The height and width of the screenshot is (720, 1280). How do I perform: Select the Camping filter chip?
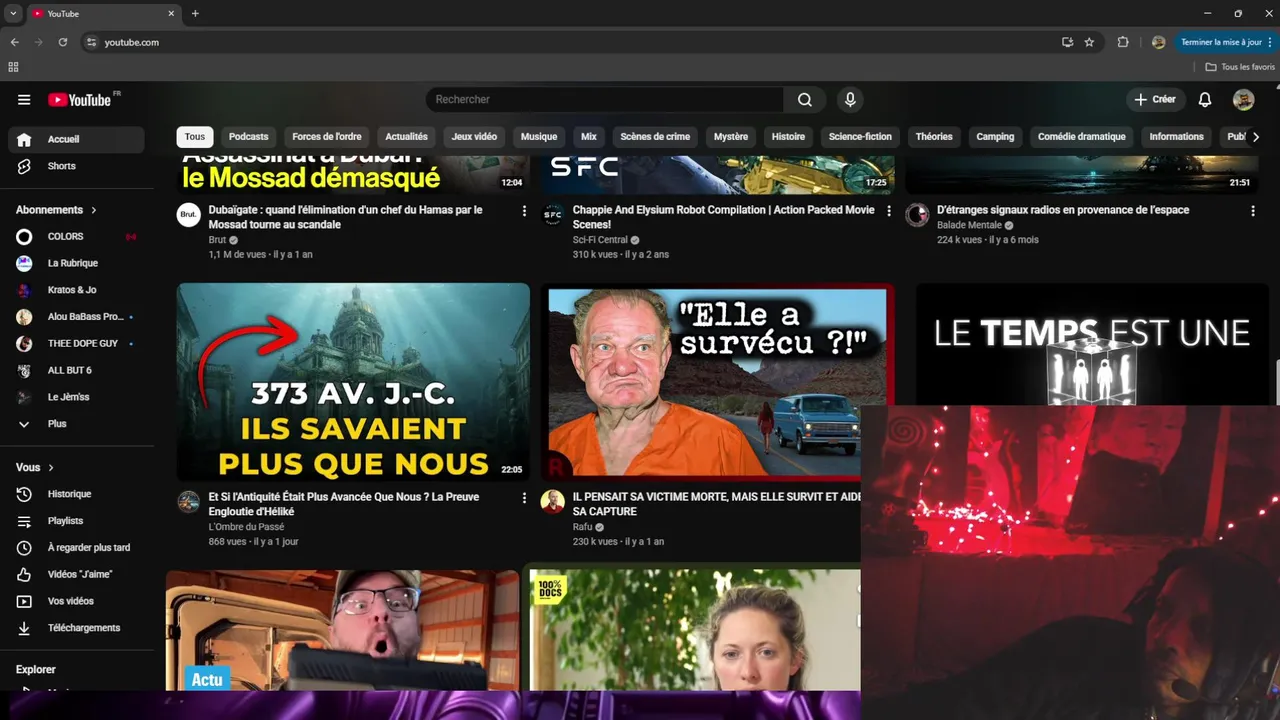995,137
